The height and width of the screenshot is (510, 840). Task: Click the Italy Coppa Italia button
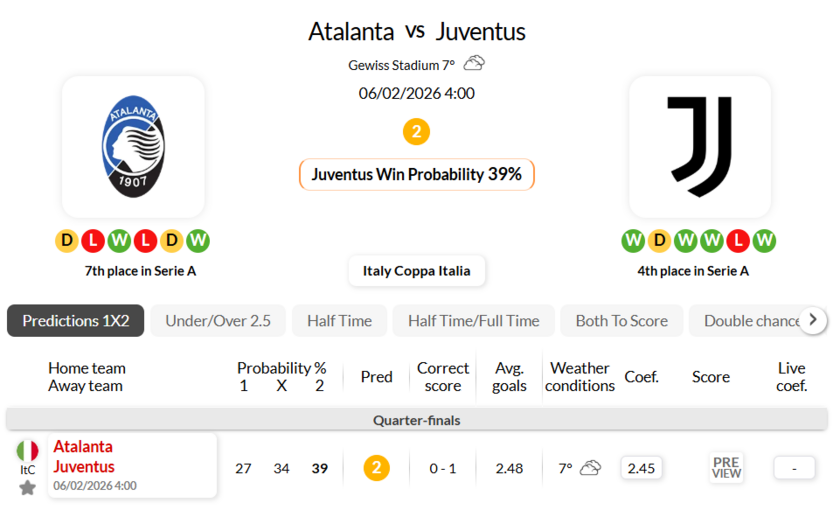point(416,271)
